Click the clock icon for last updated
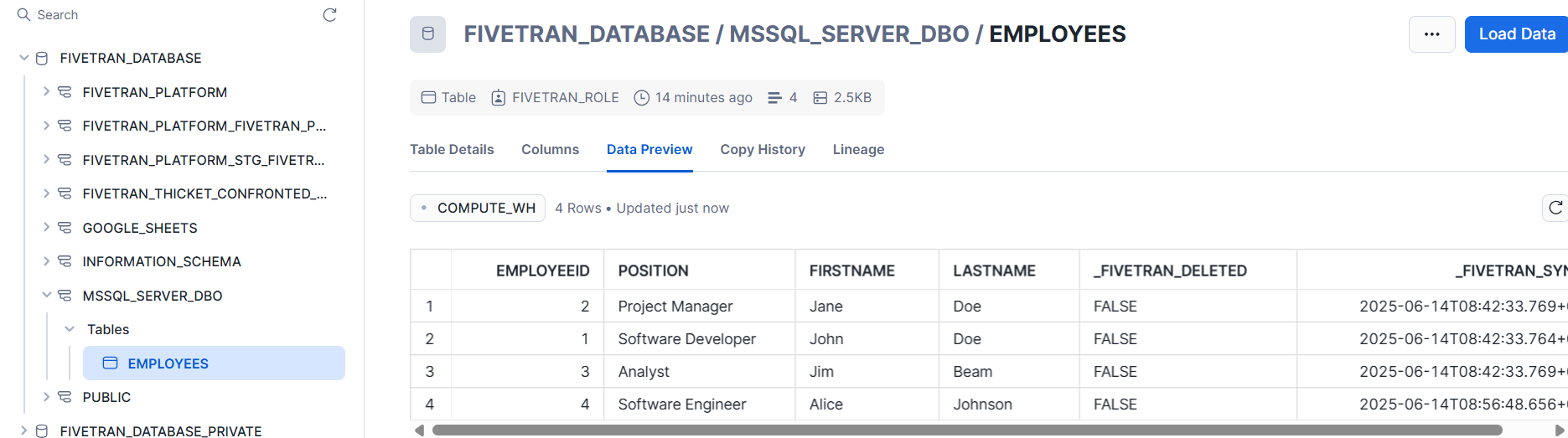Image resolution: width=1568 pixels, height=438 pixels. click(x=641, y=98)
